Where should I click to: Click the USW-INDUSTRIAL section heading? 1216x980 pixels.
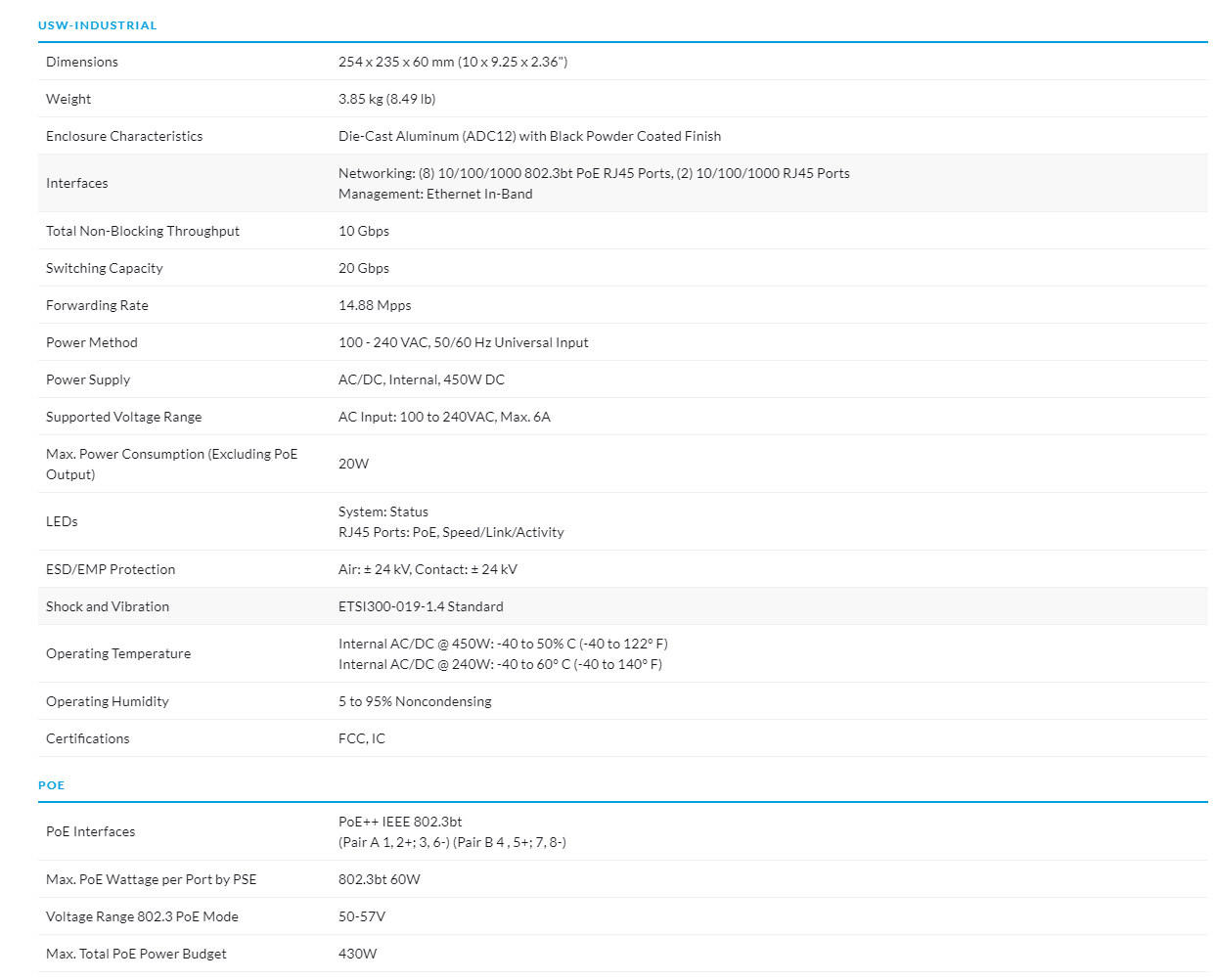[97, 25]
